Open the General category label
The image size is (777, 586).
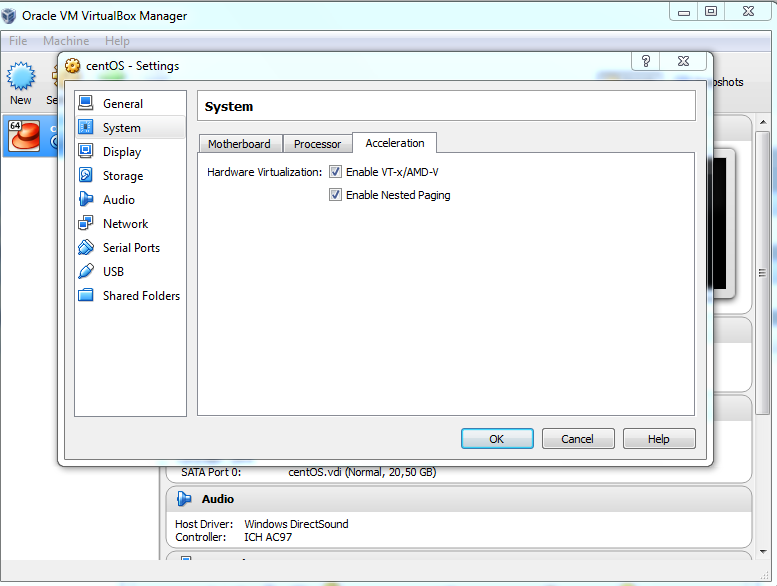pos(123,104)
